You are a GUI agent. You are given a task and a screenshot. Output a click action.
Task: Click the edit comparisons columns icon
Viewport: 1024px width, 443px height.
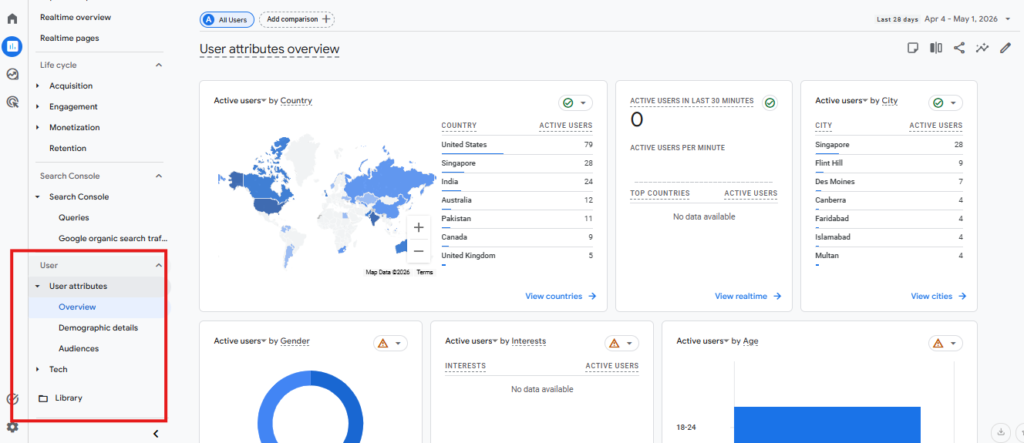coord(936,48)
